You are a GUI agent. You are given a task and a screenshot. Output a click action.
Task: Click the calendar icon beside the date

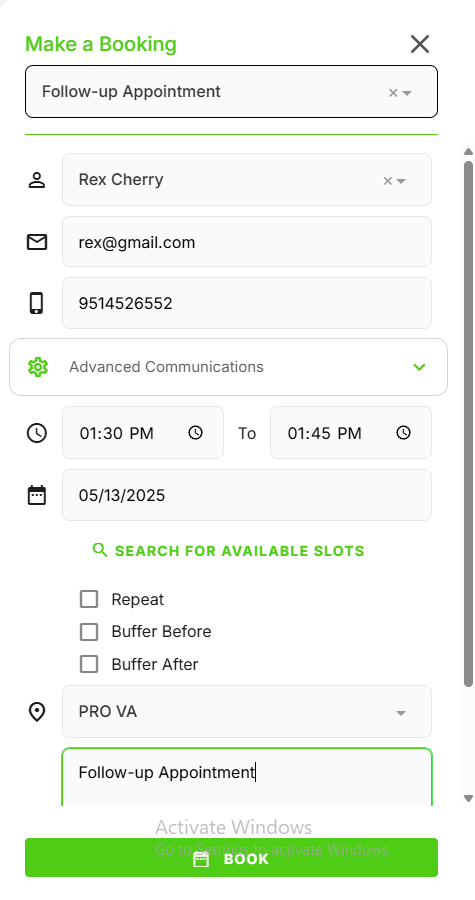tap(37, 495)
